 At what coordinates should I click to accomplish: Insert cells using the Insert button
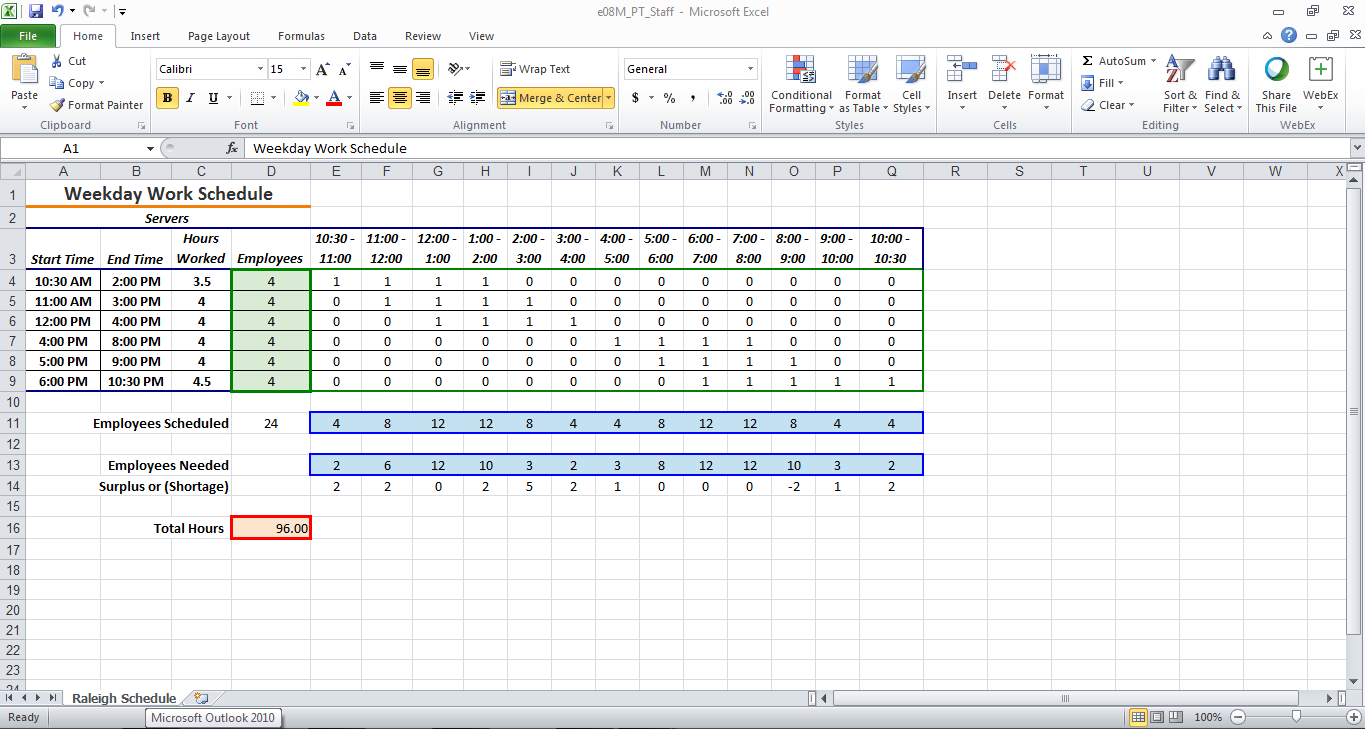click(x=962, y=84)
